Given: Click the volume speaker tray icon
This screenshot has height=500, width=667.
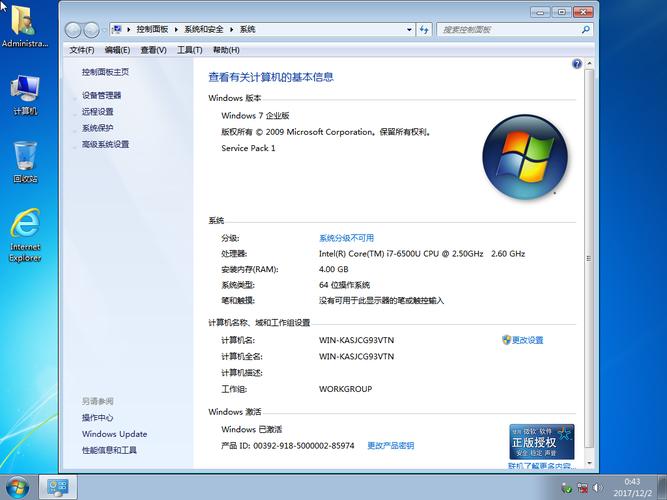Looking at the screenshot, I should click(x=598, y=488).
